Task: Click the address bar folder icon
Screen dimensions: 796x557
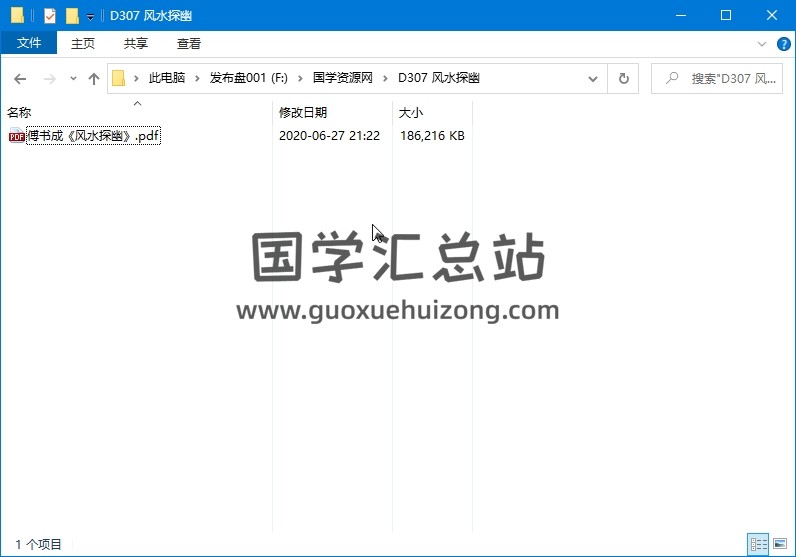Action: click(118, 78)
